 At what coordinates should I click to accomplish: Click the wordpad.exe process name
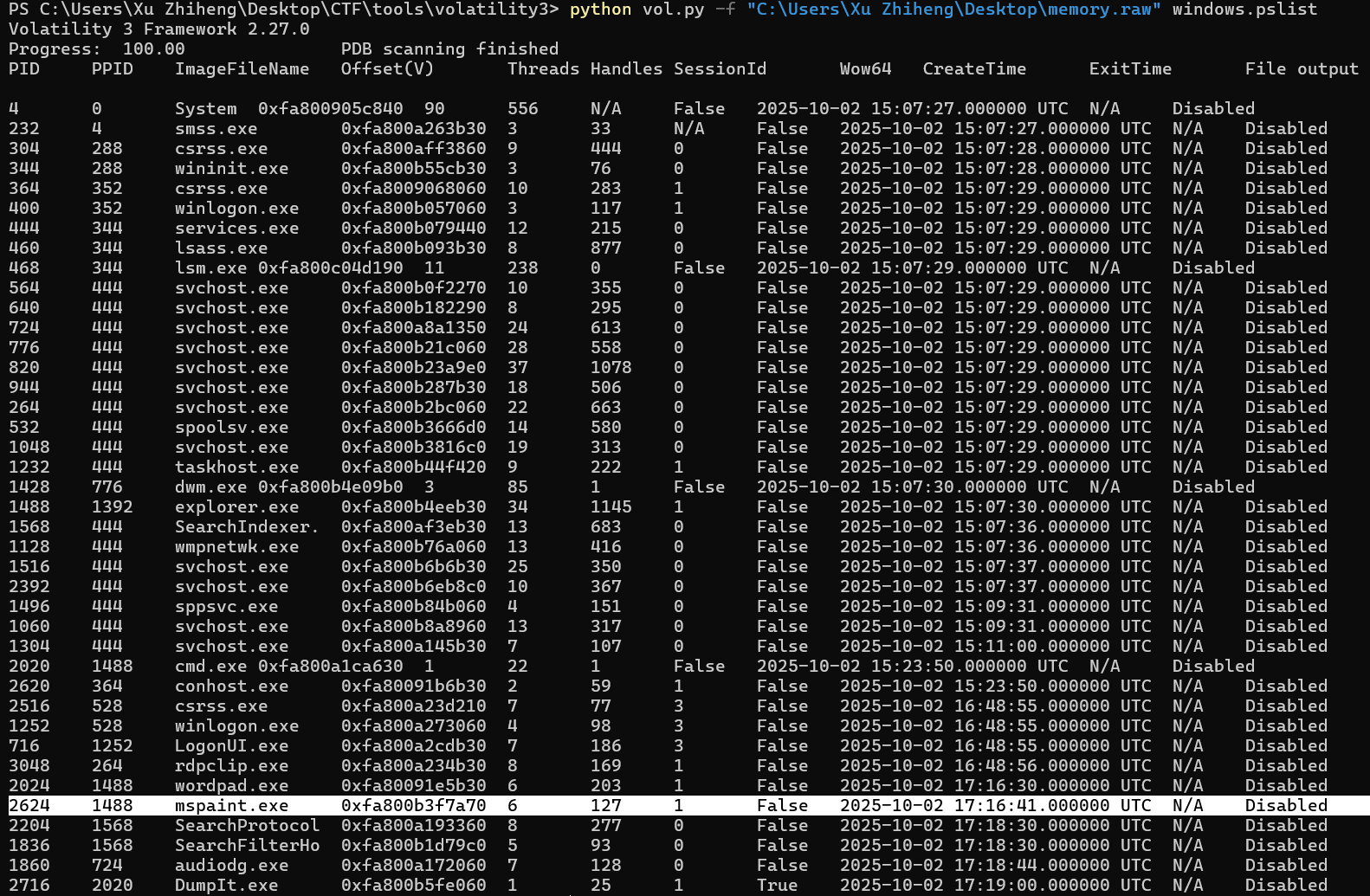(231, 786)
